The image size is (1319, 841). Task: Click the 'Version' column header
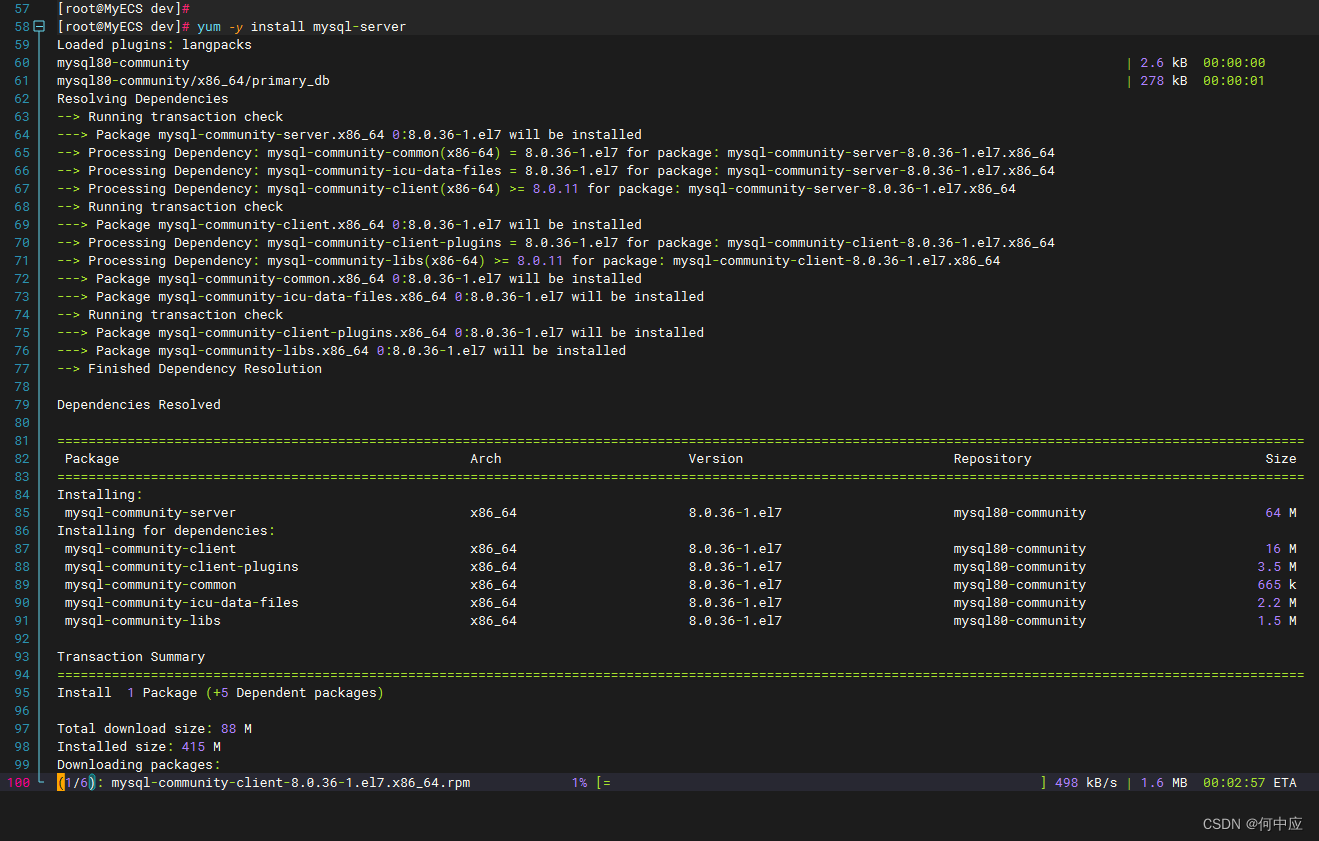click(x=716, y=459)
